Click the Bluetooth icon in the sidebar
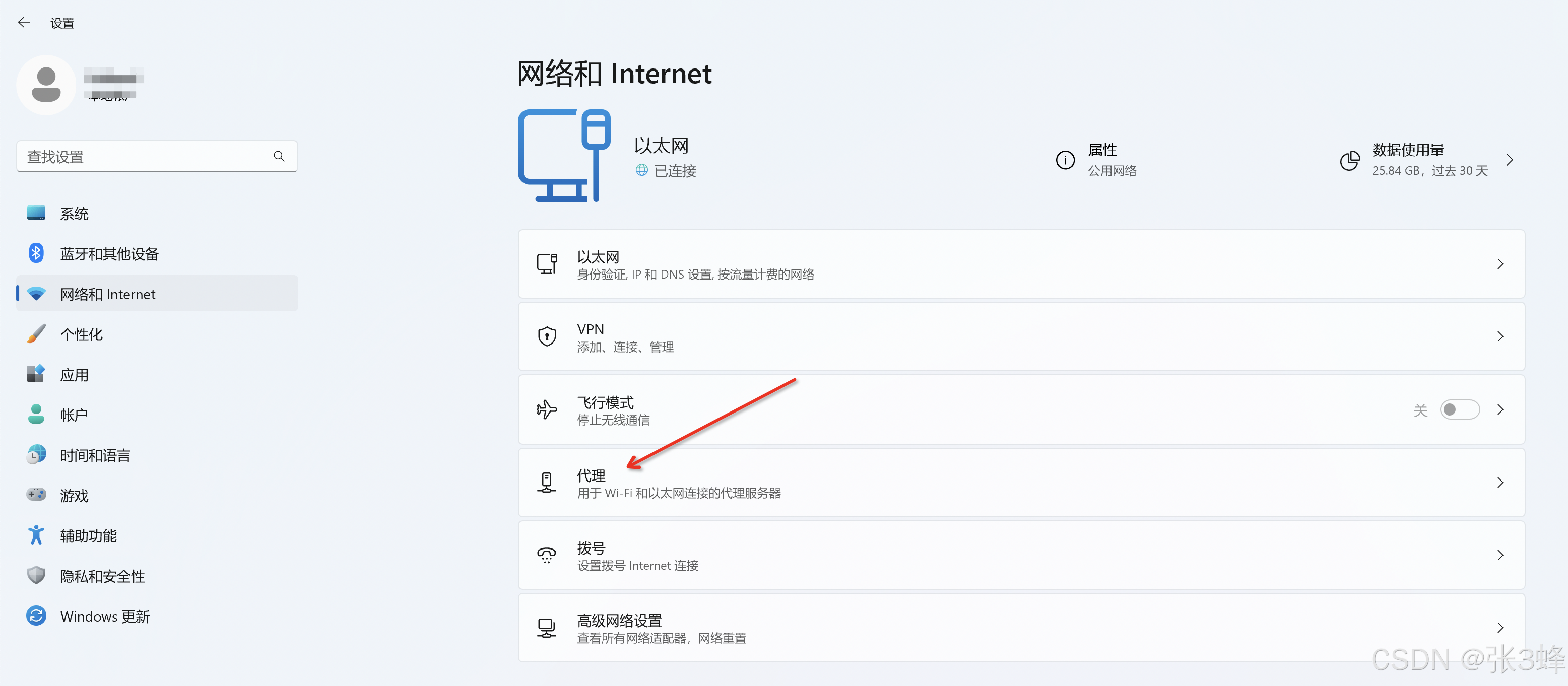This screenshot has width=1568, height=686. [x=36, y=253]
